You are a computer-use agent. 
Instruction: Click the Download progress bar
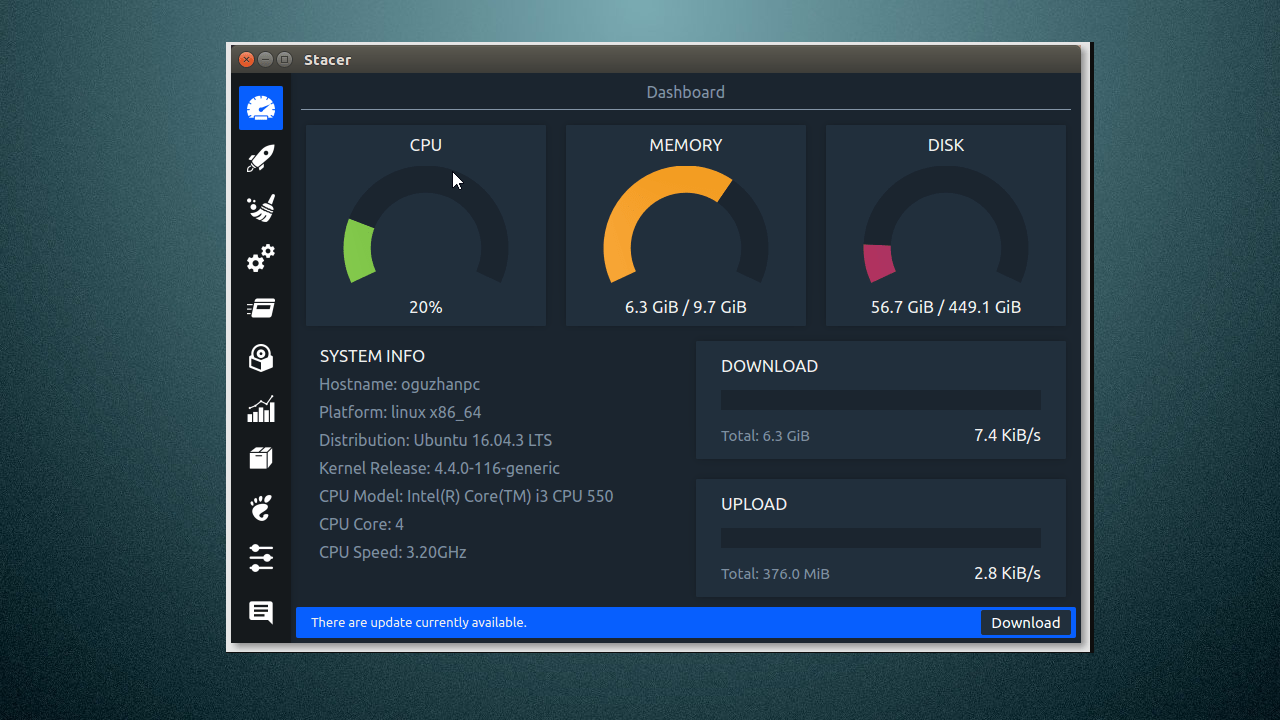click(x=880, y=399)
